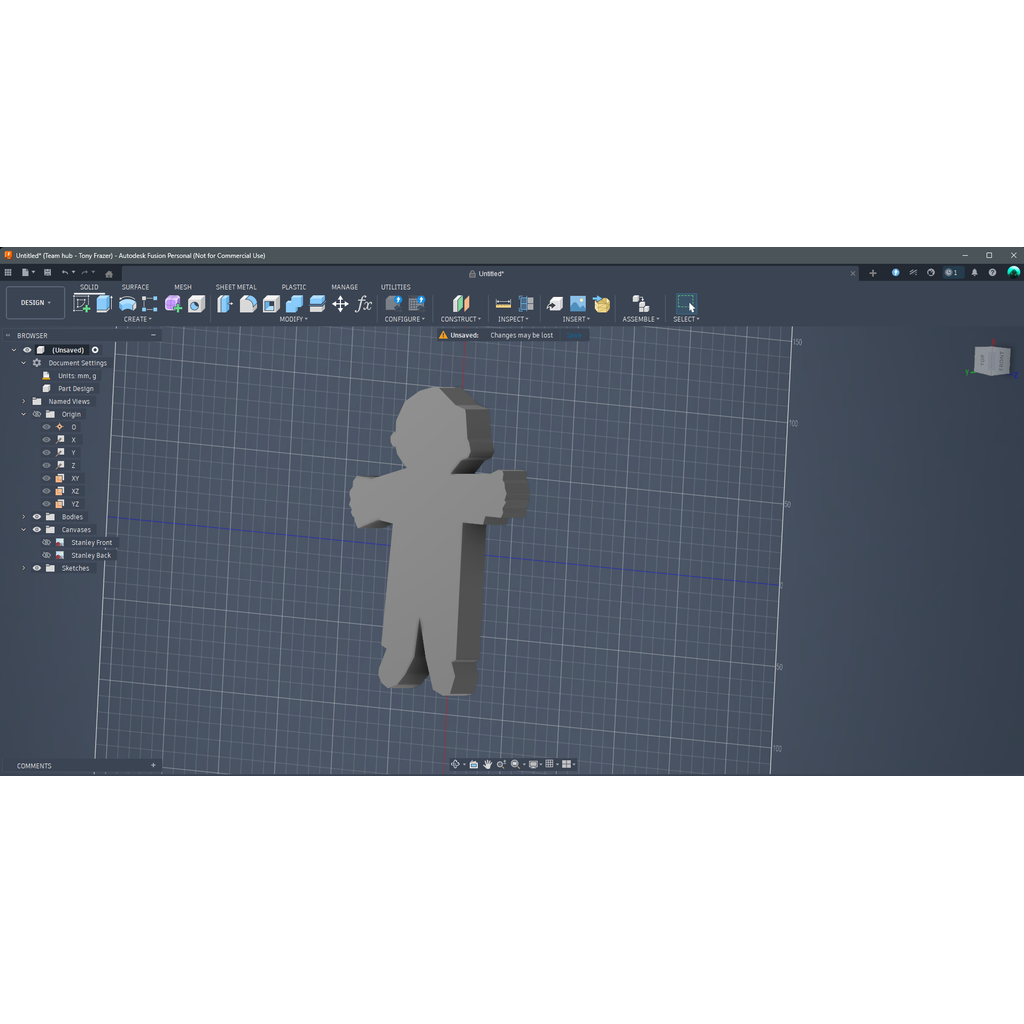Screen dimensions: 1024x1024
Task: Click the Assemble new component icon
Action: (641, 304)
